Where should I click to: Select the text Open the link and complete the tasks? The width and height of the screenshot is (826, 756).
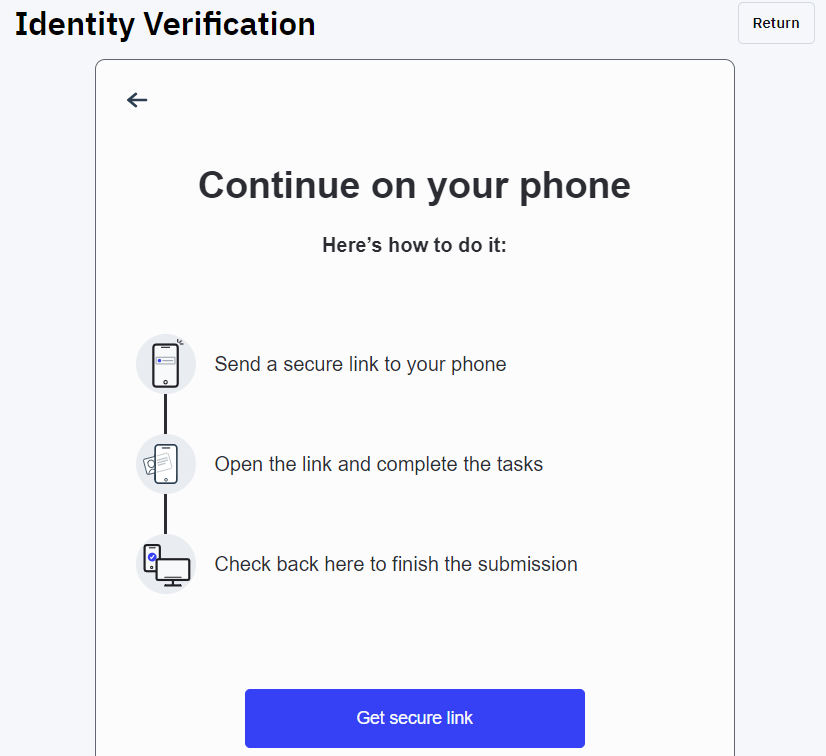pyautogui.click(x=378, y=464)
